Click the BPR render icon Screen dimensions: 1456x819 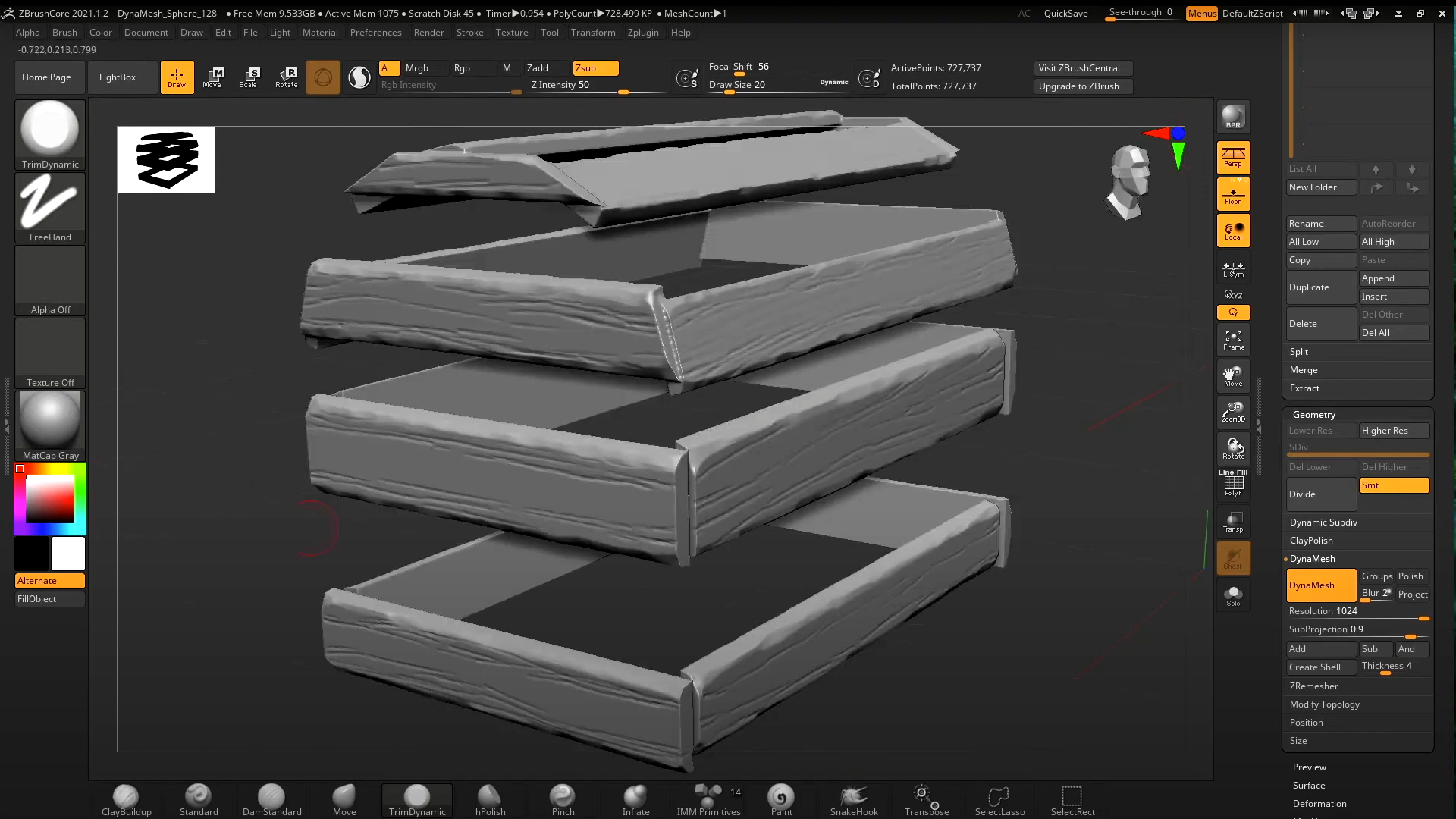tap(1233, 118)
